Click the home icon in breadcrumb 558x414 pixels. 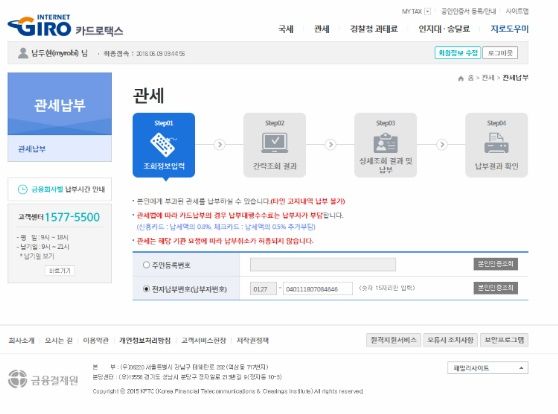click(x=461, y=78)
